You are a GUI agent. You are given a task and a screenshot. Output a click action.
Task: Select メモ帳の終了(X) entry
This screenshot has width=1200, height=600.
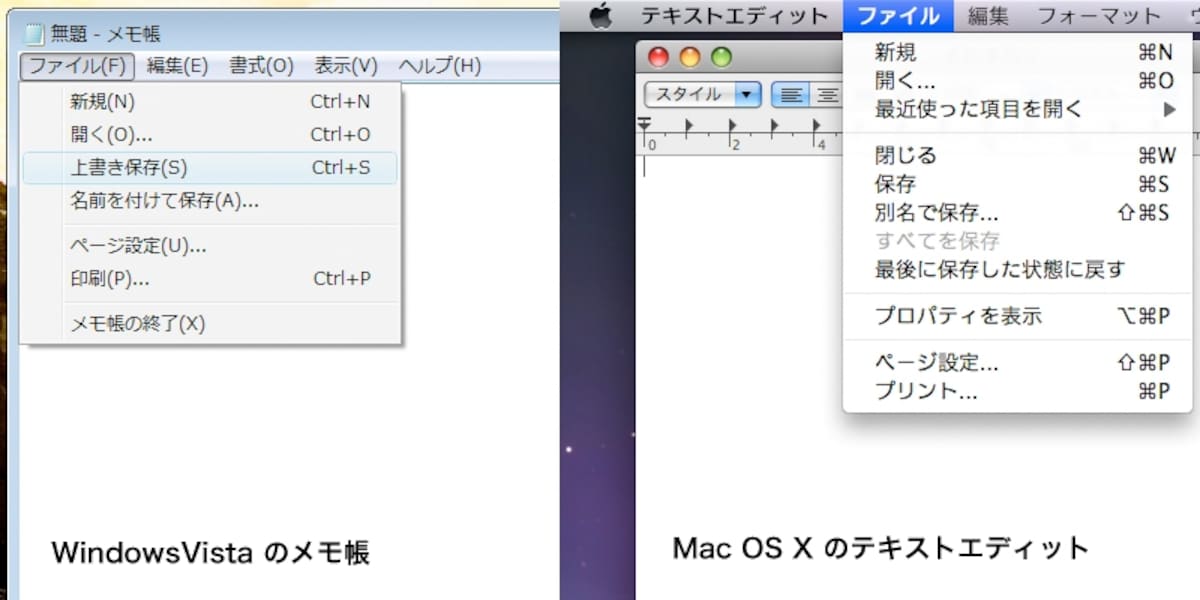click(x=210, y=323)
